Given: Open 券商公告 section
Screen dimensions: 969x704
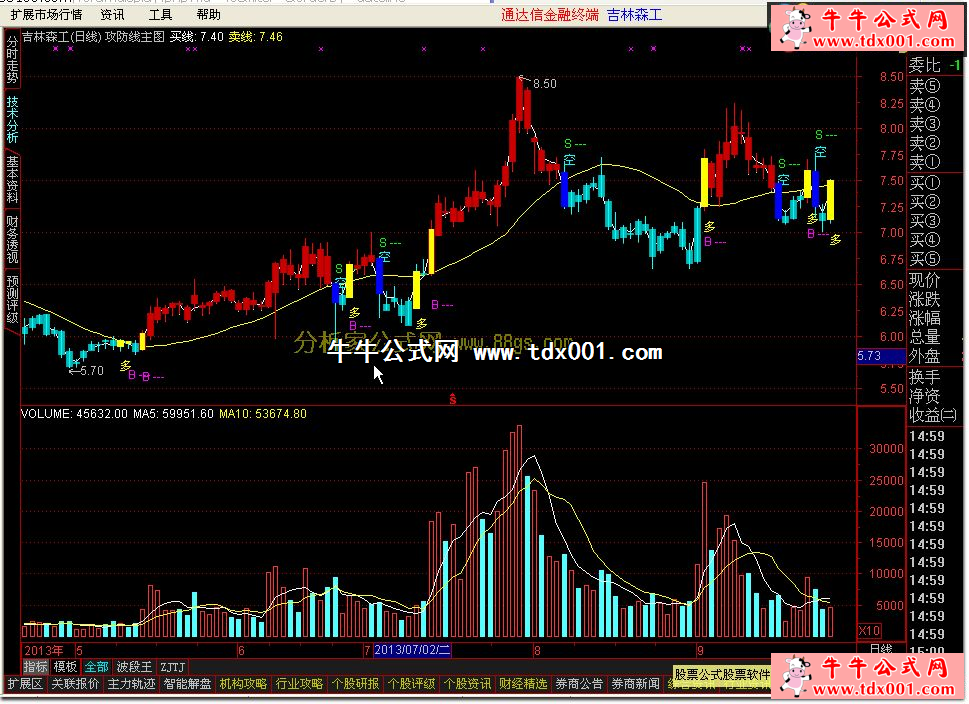Looking at the screenshot, I should click(x=579, y=684).
